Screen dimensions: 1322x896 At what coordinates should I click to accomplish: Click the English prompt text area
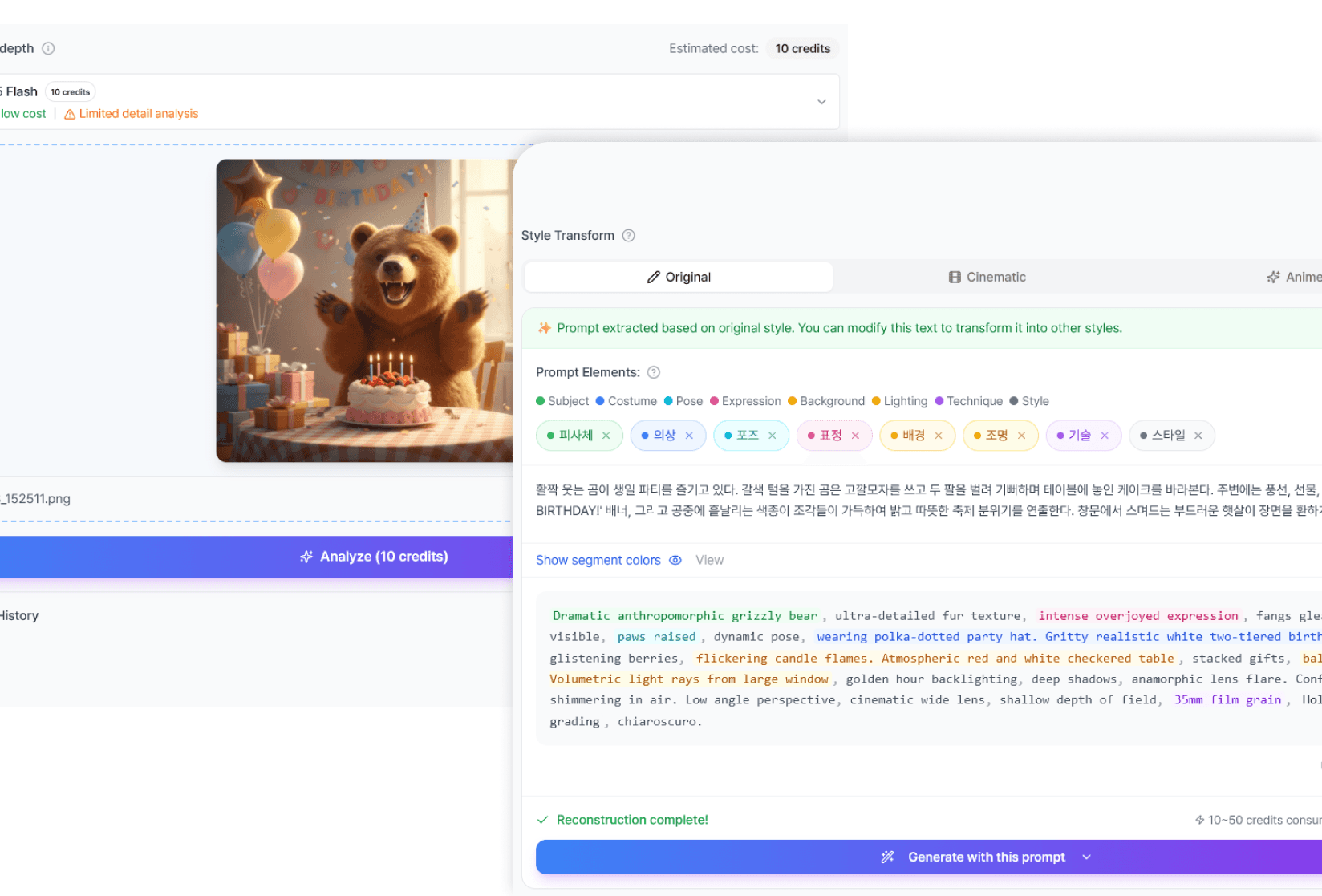(929, 668)
